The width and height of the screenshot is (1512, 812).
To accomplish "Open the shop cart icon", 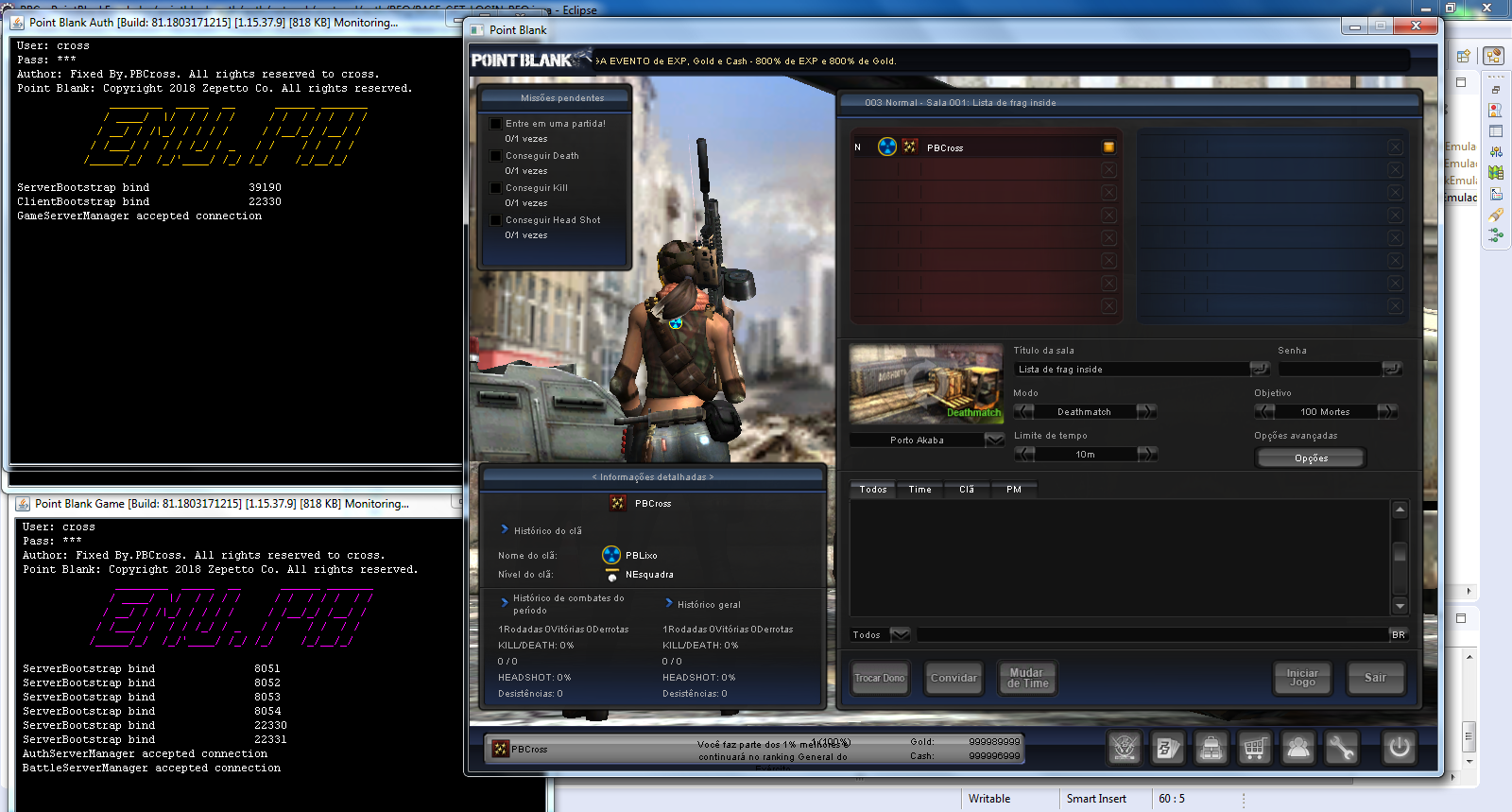I will pyautogui.click(x=1255, y=749).
